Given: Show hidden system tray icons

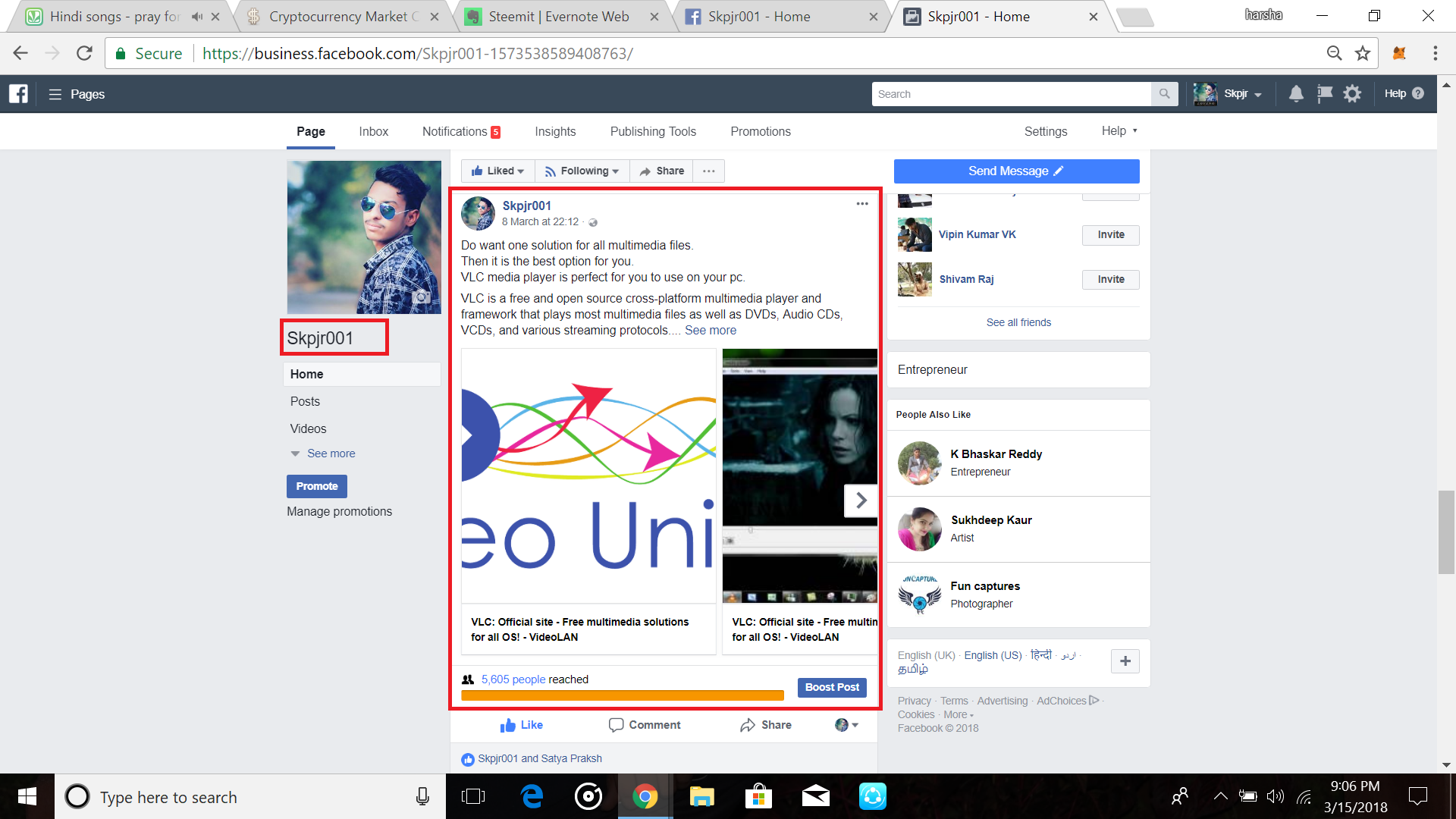Looking at the screenshot, I should [1220, 796].
